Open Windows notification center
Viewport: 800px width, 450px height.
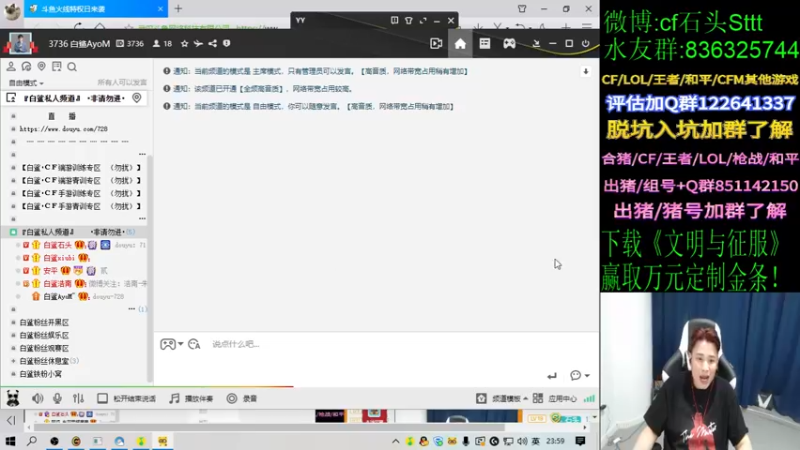[x=580, y=441]
